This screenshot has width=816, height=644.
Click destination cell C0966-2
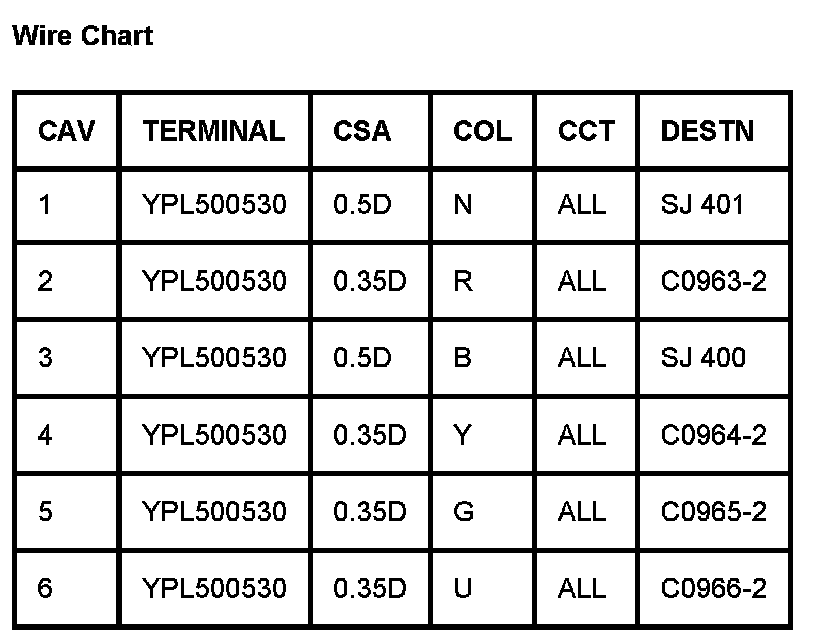tap(713, 588)
